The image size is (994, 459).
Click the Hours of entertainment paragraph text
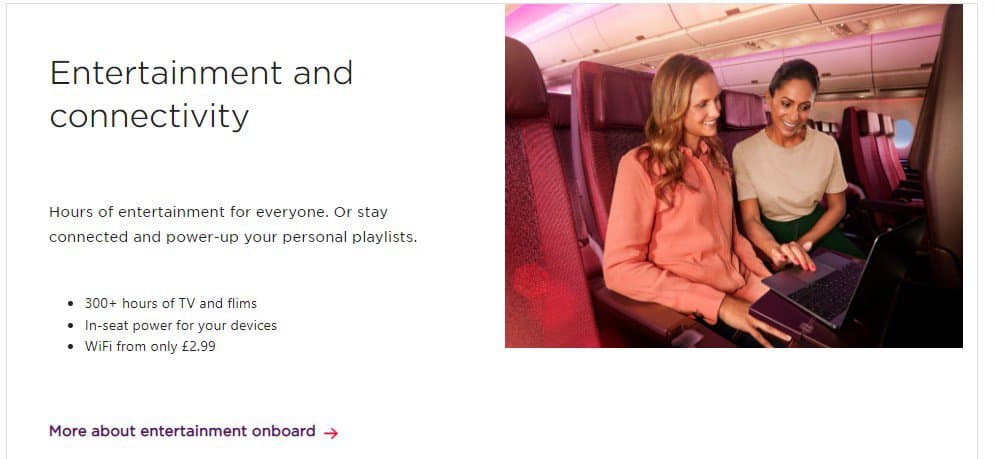point(233,224)
